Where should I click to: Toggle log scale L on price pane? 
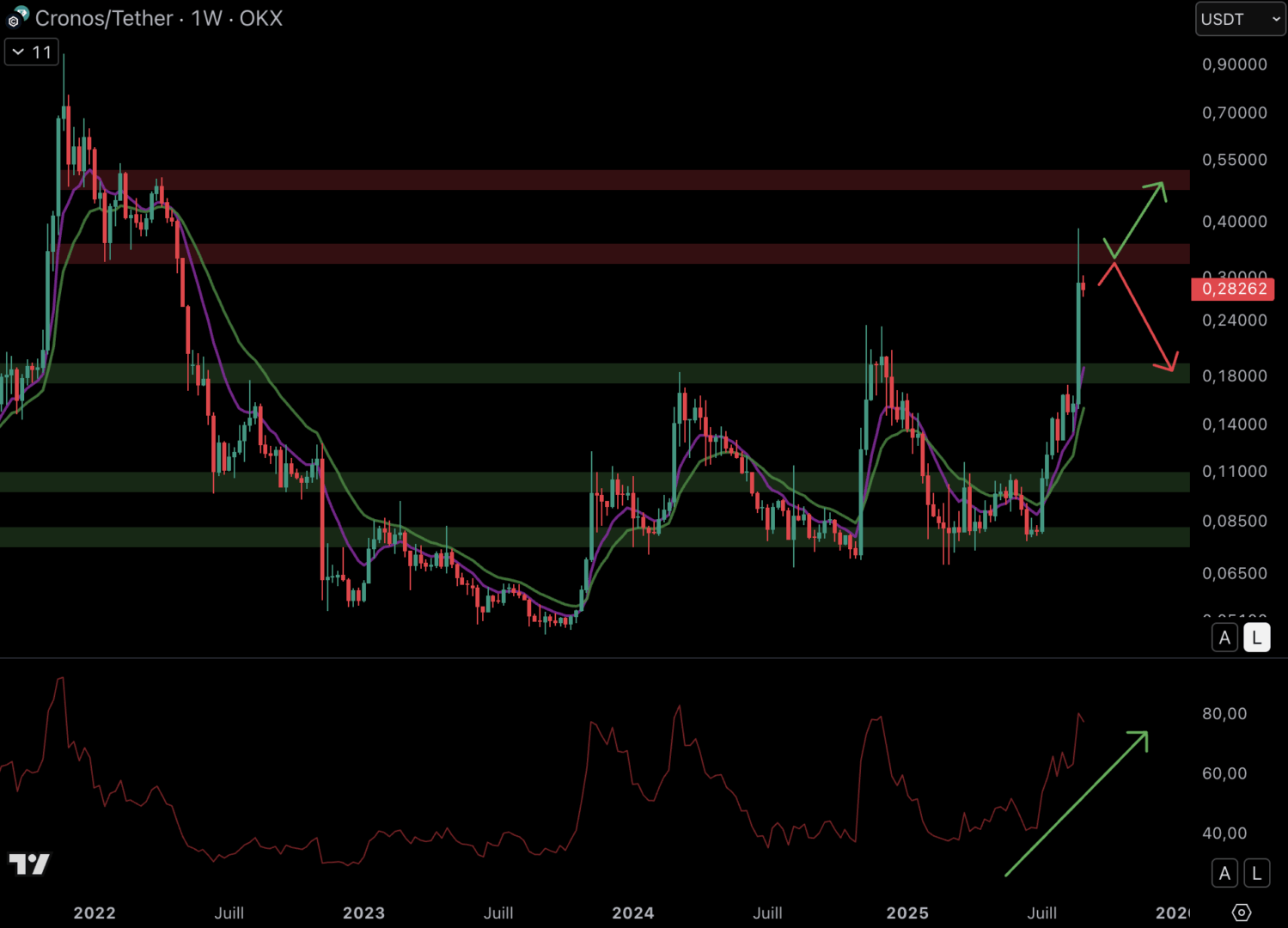coord(1256,638)
